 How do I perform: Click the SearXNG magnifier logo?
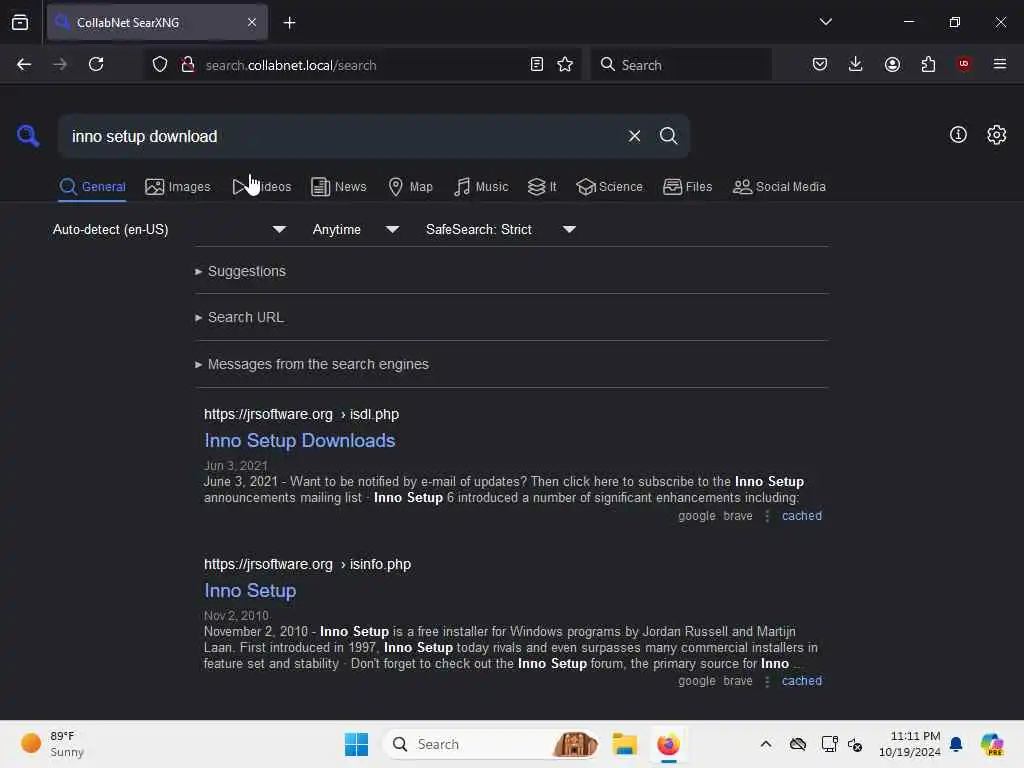pyautogui.click(x=28, y=136)
